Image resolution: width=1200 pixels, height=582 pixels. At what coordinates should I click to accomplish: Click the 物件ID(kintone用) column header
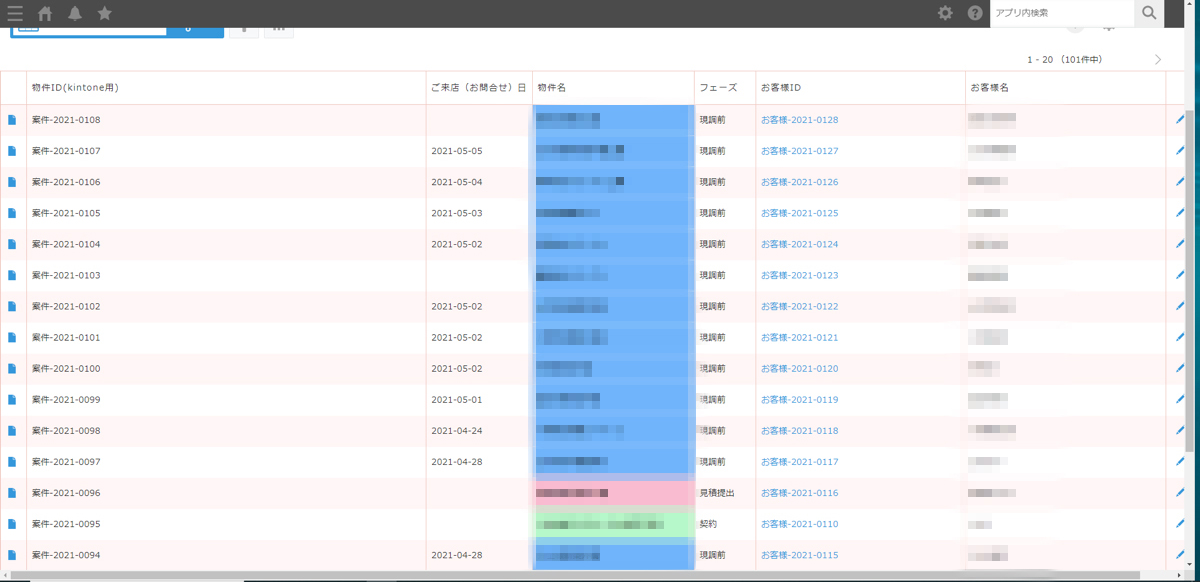click(x=75, y=88)
